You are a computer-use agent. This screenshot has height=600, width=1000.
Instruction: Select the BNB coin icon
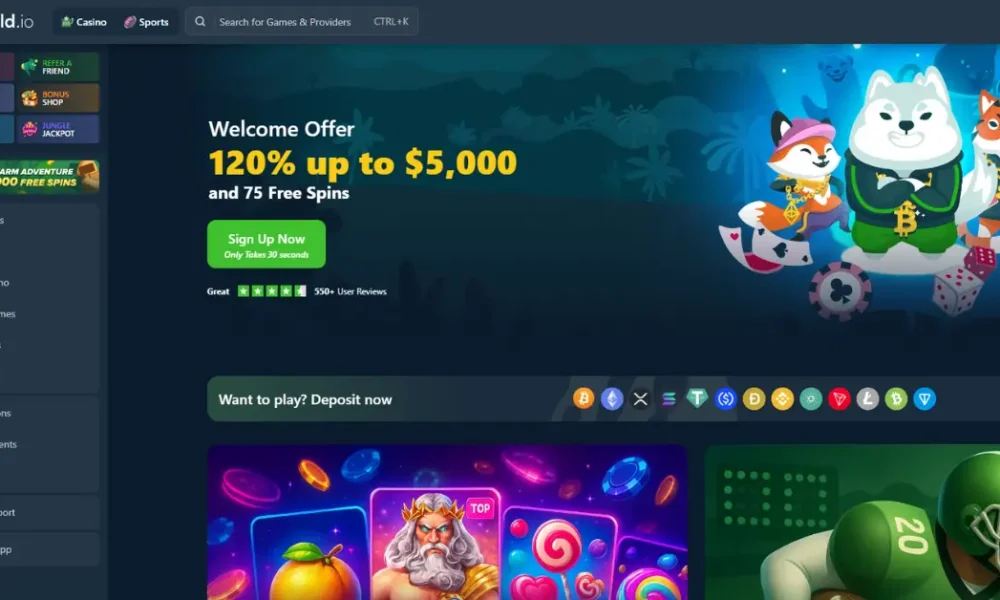[x=782, y=399]
